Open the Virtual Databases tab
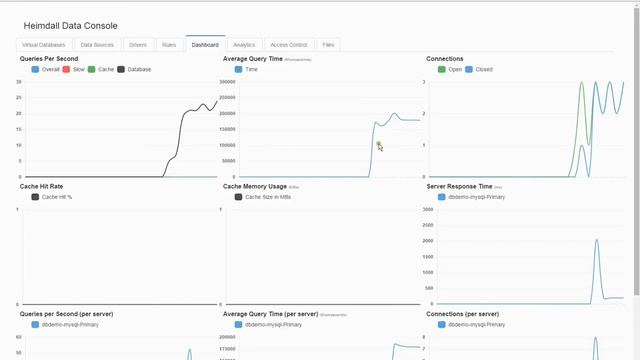Viewport: 640px width, 360px height. click(44, 45)
